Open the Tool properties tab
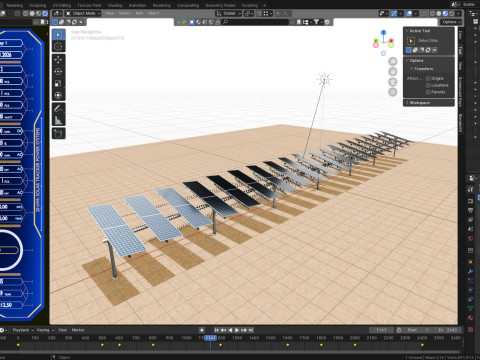This screenshot has height=360, width=480. tap(470, 189)
